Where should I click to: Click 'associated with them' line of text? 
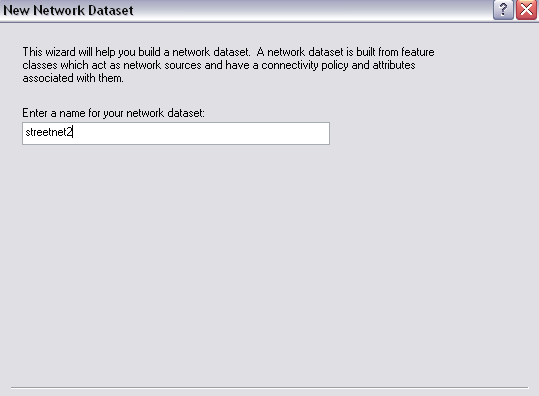tap(73, 78)
